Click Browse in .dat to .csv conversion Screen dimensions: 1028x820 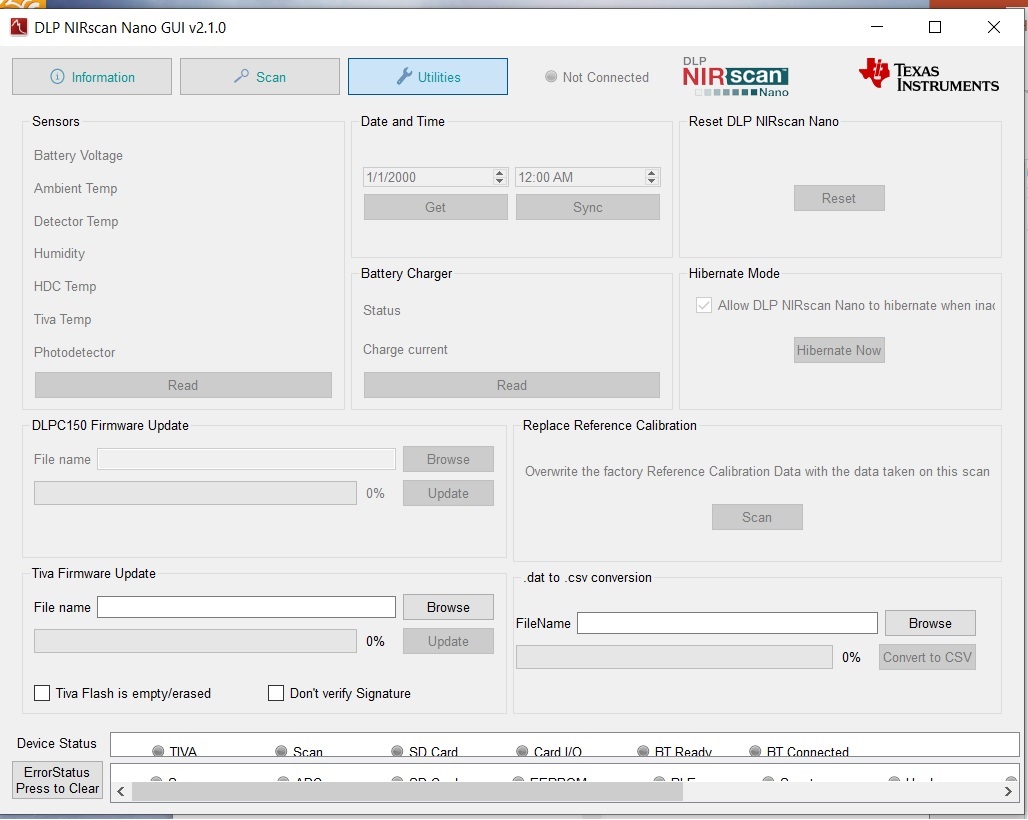[930, 623]
